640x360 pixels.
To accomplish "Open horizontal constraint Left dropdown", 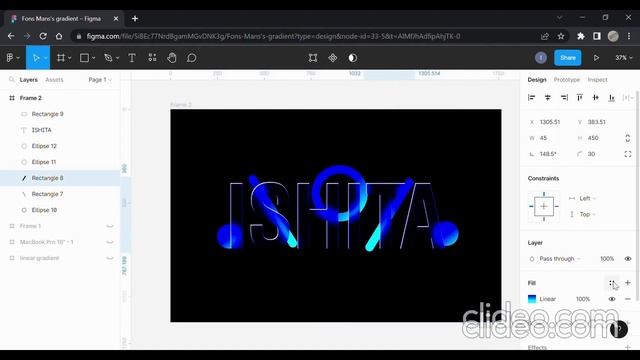I will point(587,198).
